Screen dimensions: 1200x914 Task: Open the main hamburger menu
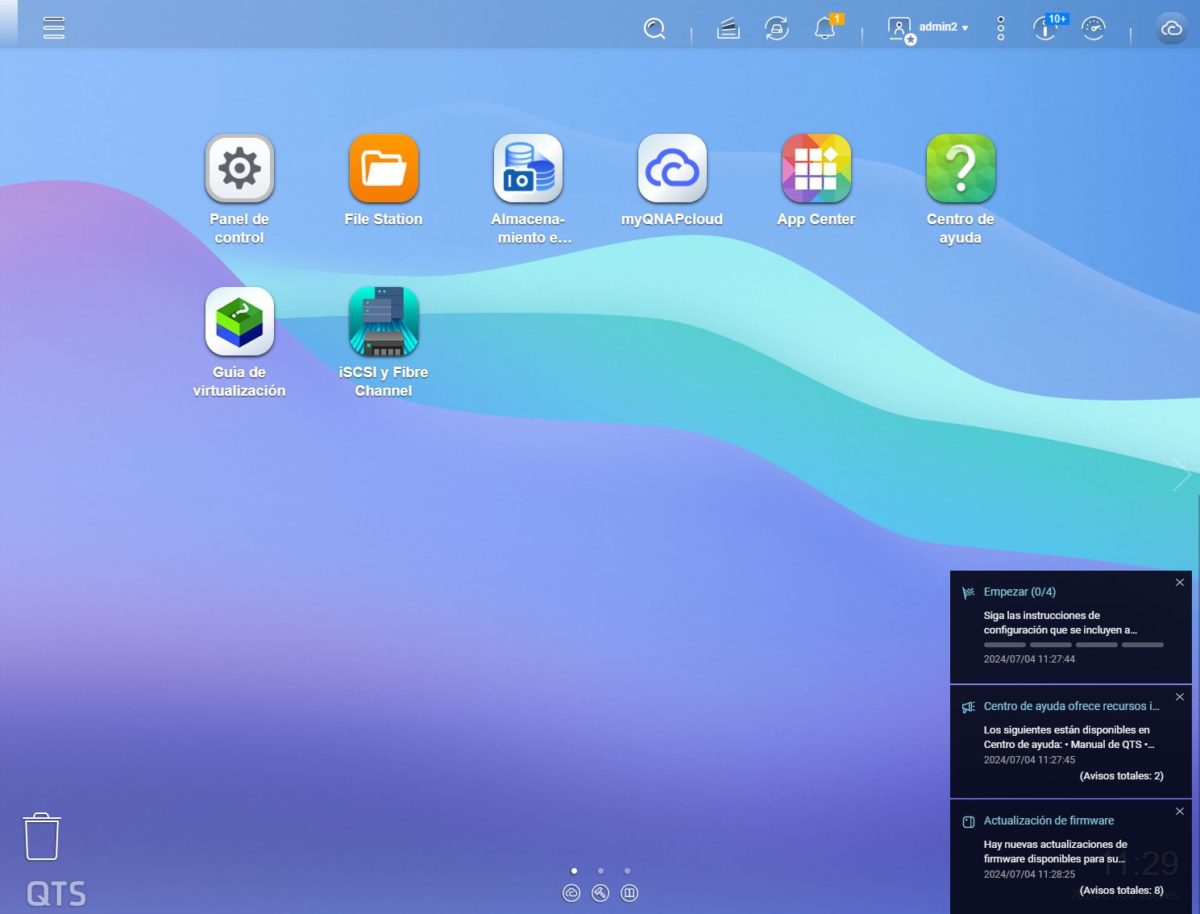54,28
